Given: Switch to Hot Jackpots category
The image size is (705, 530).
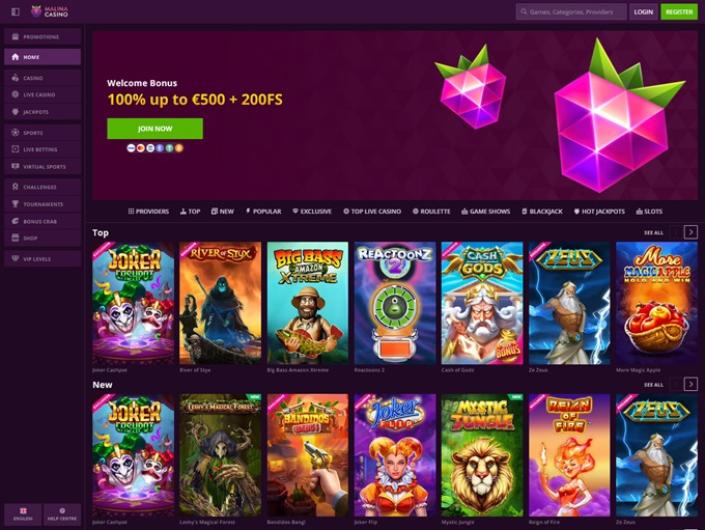Looking at the screenshot, I should [599, 211].
